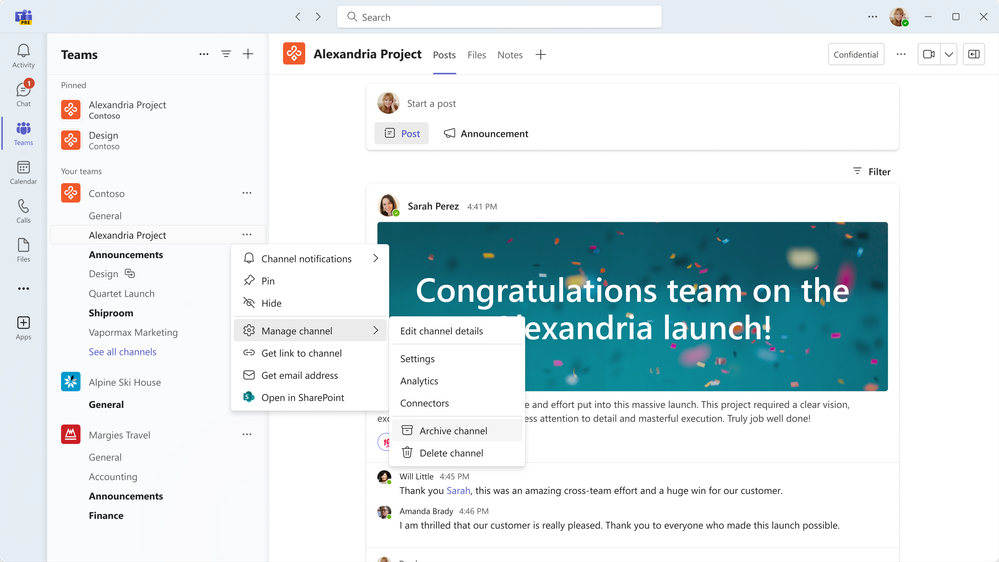Open pinned Alexandria Project channel
The width and height of the screenshot is (999, 562).
(x=157, y=110)
